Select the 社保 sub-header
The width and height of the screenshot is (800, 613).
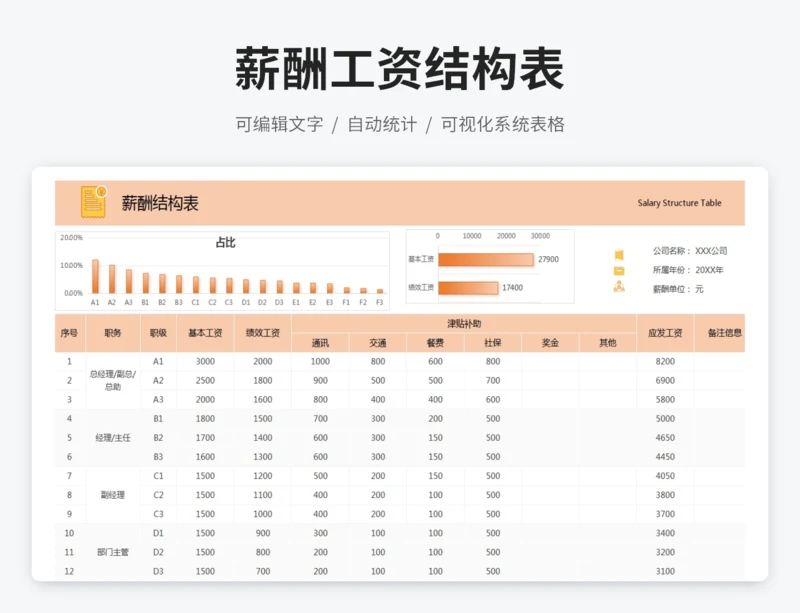tap(493, 343)
